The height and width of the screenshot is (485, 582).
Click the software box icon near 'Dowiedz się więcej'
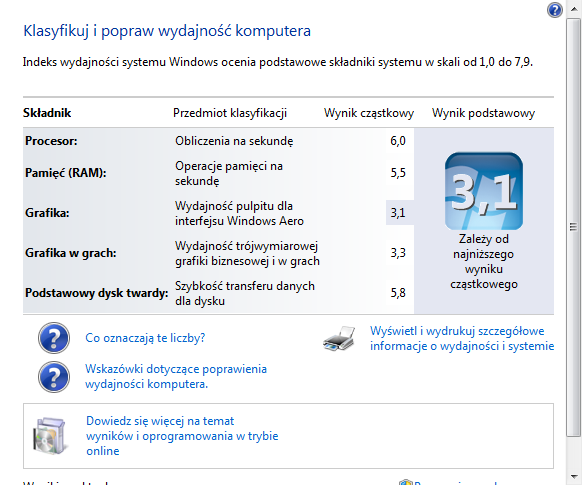click(50, 436)
